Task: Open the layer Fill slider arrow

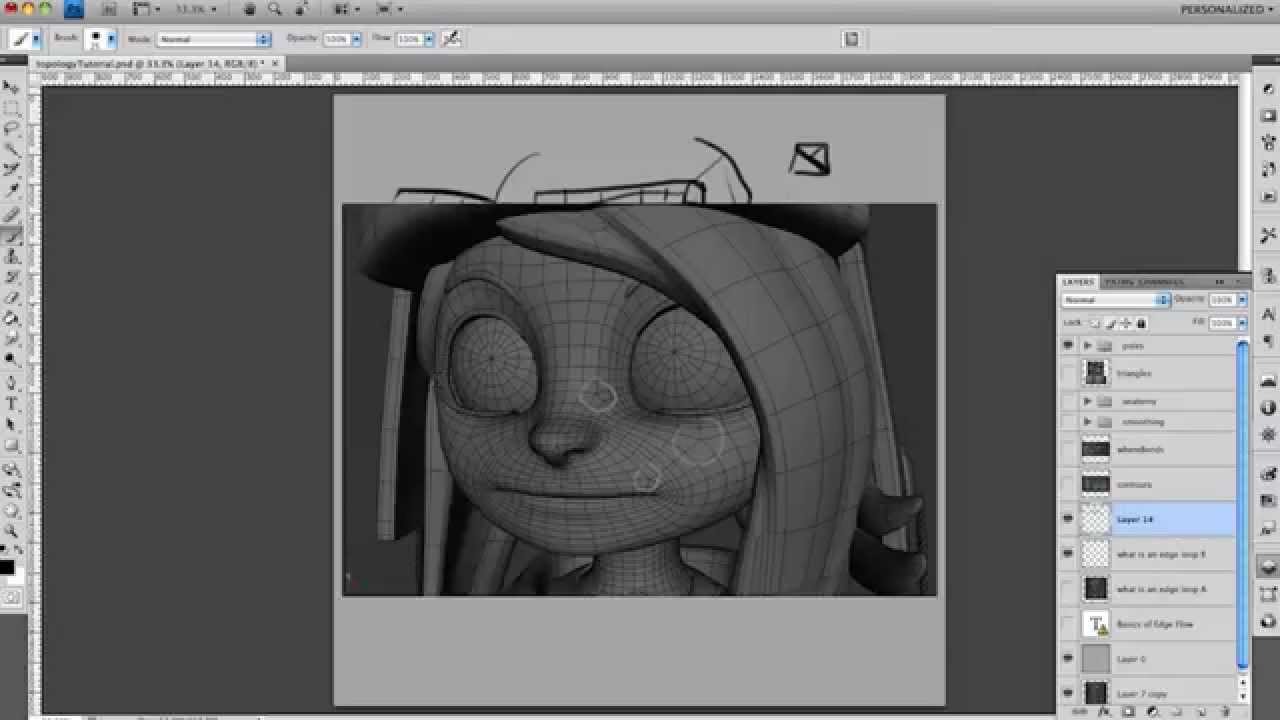Action: click(x=1243, y=323)
